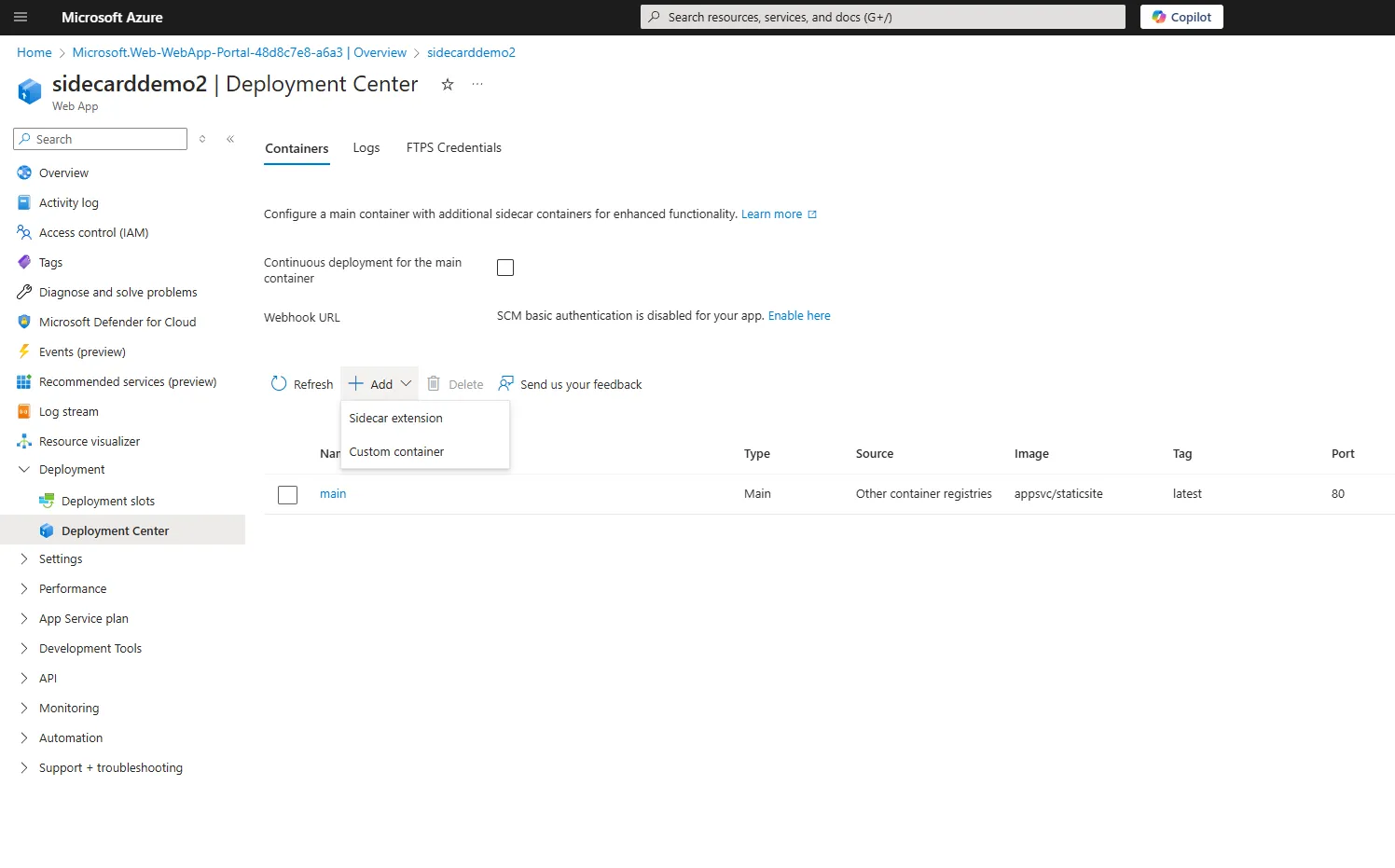Click Enable here link for SCM auth
This screenshot has height=868, width=1395.
pos(799,315)
